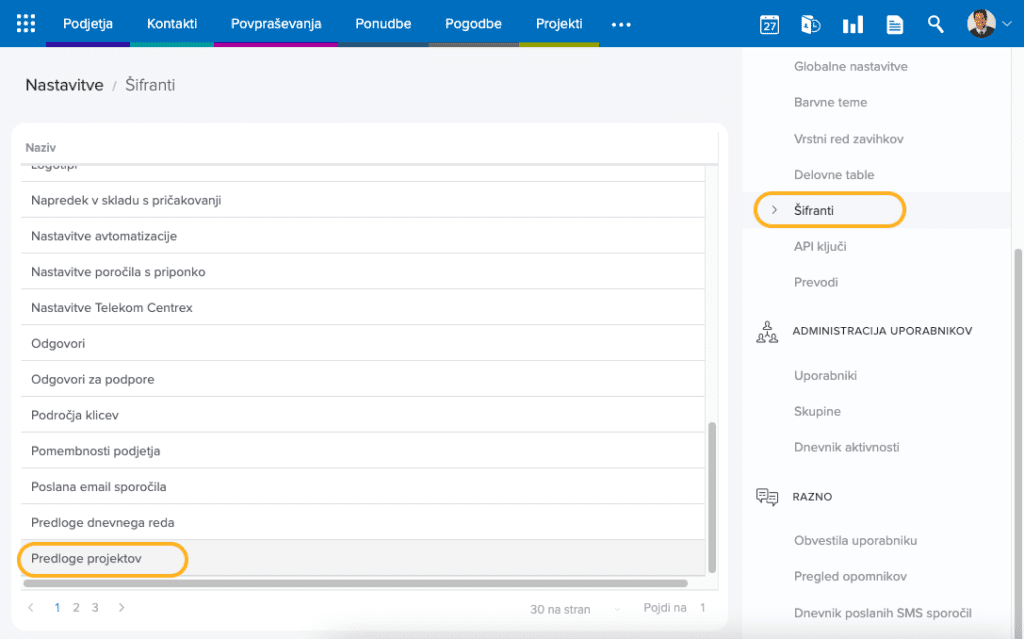Go to page 2 of the list

(x=76, y=607)
